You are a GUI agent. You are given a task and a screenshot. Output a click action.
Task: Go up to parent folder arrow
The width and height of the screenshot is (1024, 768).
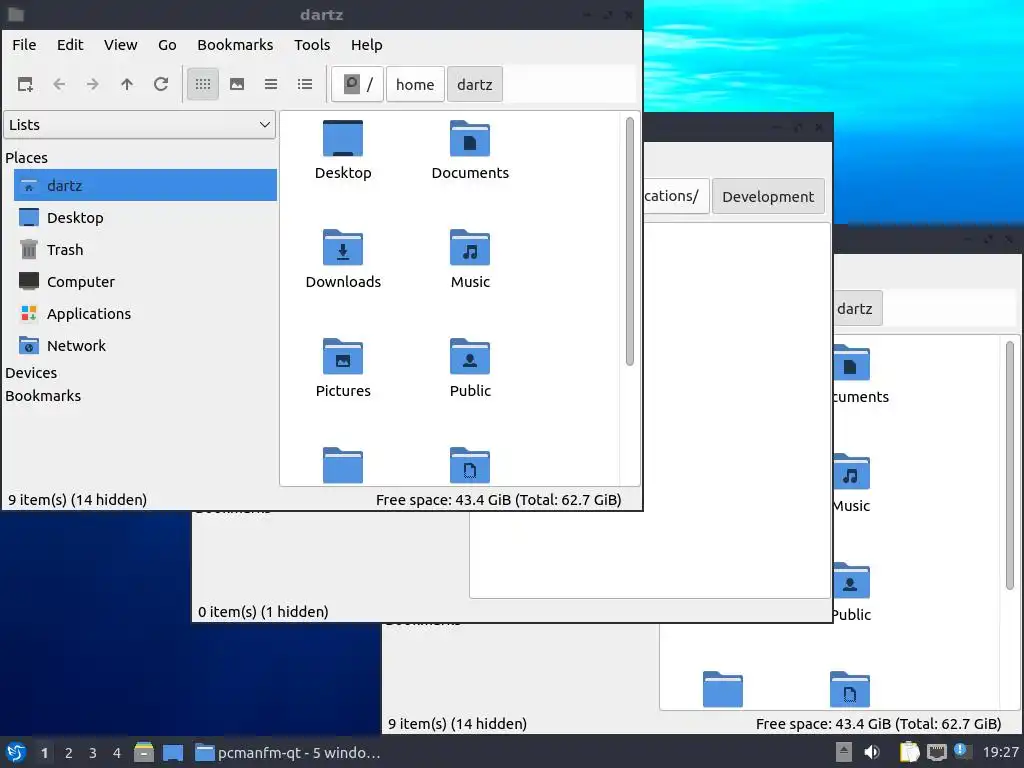click(127, 84)
